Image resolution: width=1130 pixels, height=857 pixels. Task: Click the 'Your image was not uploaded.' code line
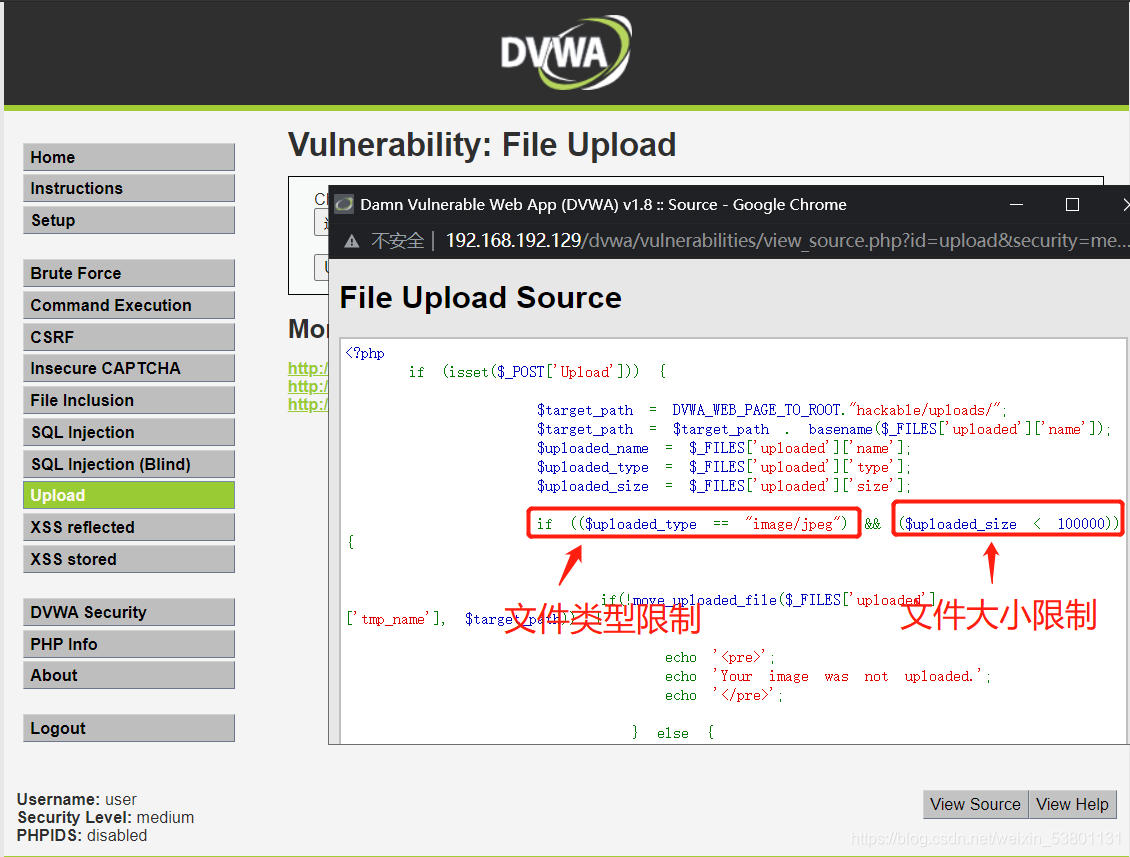(827, 676)
